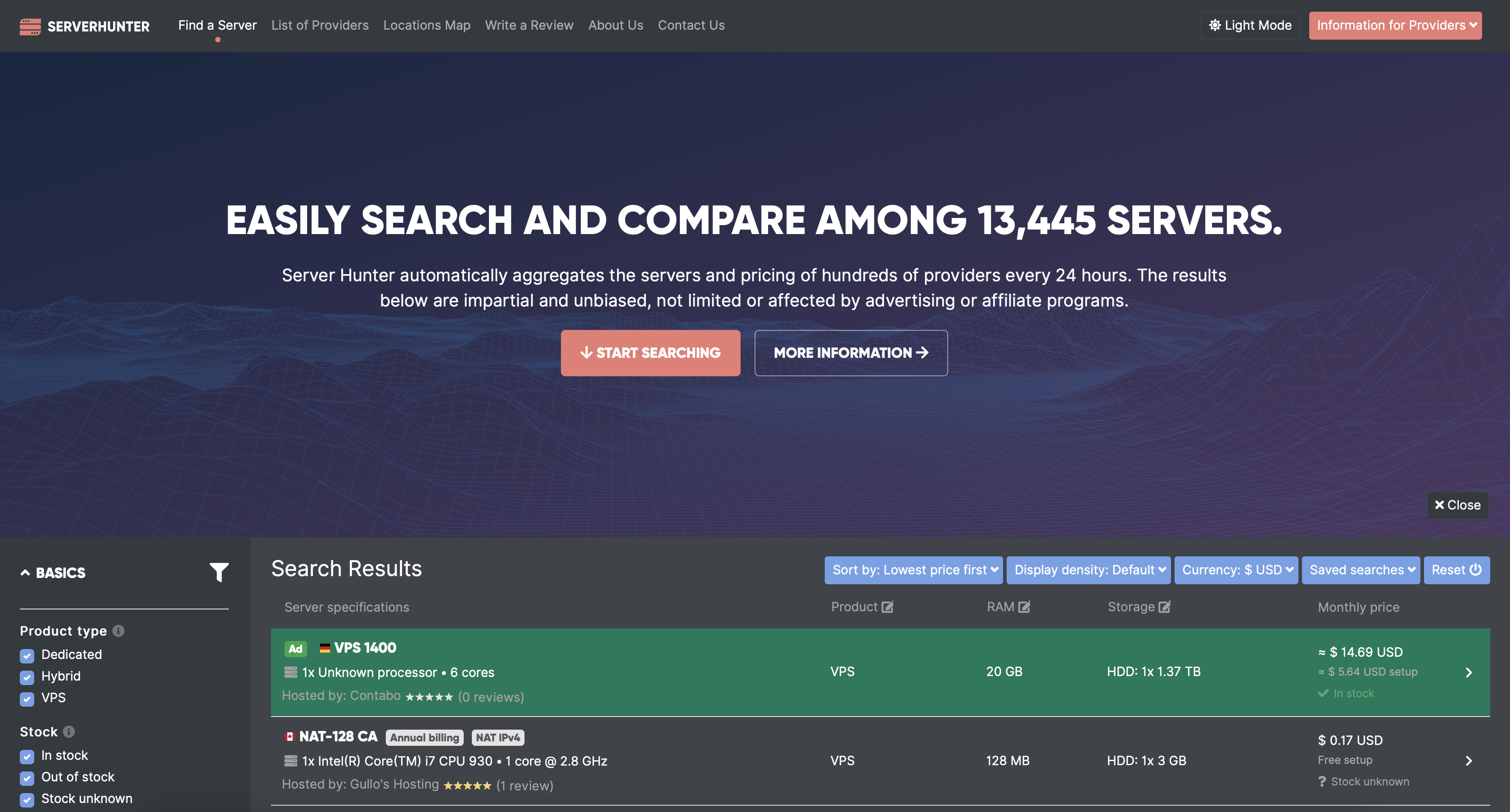The height and width of the screenshot is (812, 1510).
Task: Click the Product type info icon
Action: pos(118,631)
